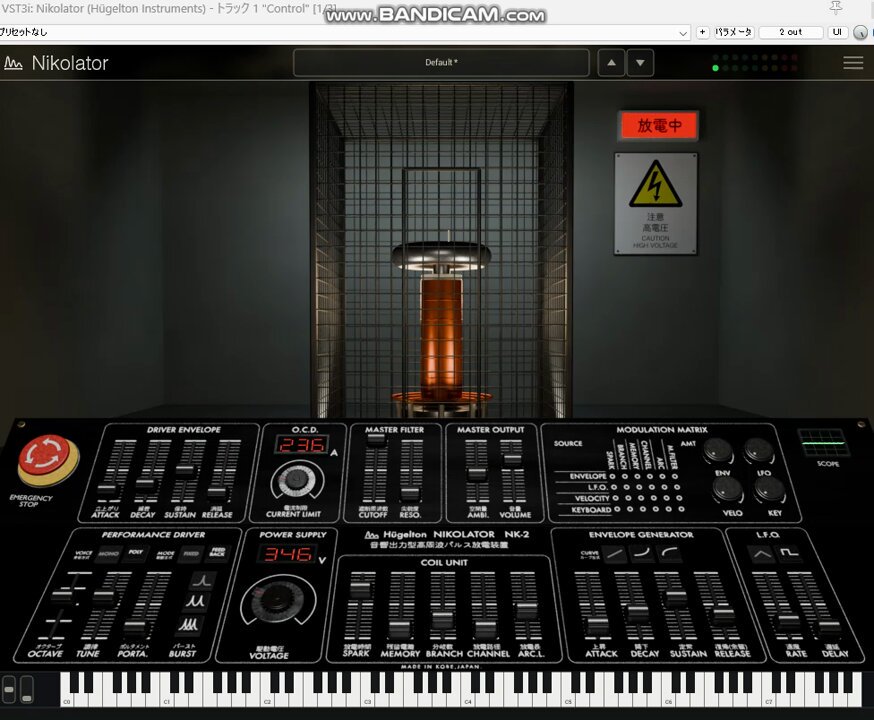Click the Power Supply Voltage knob
The image size is (874, 720).
276,601
